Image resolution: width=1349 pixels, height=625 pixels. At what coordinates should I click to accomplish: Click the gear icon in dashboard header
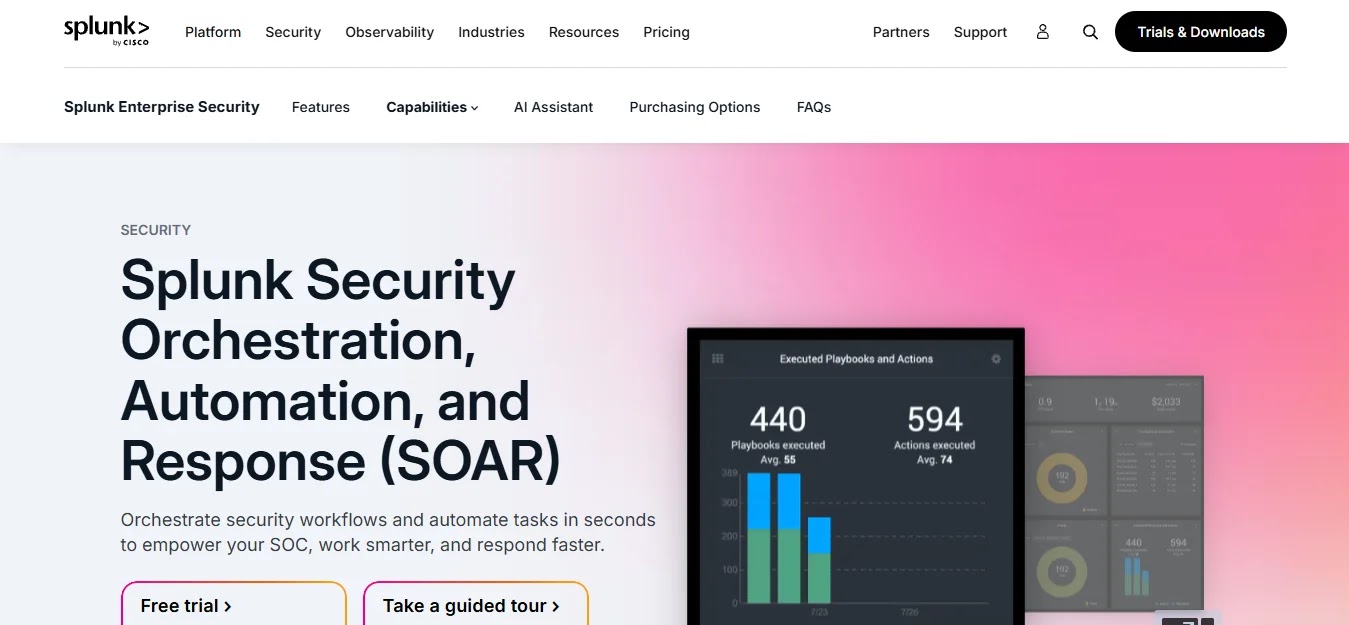[x=995, y=359]
